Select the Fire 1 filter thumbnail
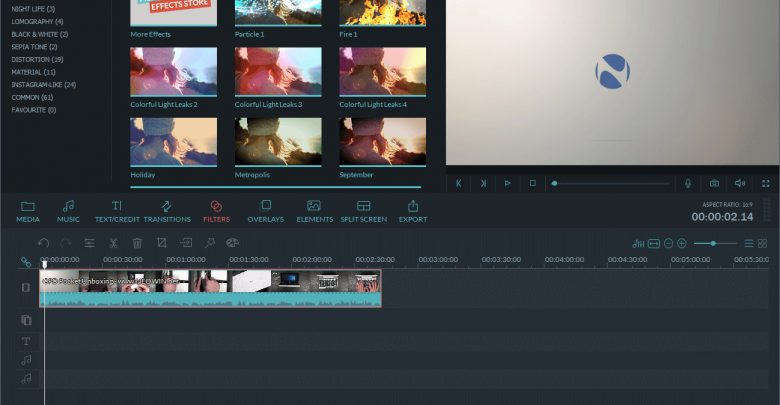 tap(383, 13)
